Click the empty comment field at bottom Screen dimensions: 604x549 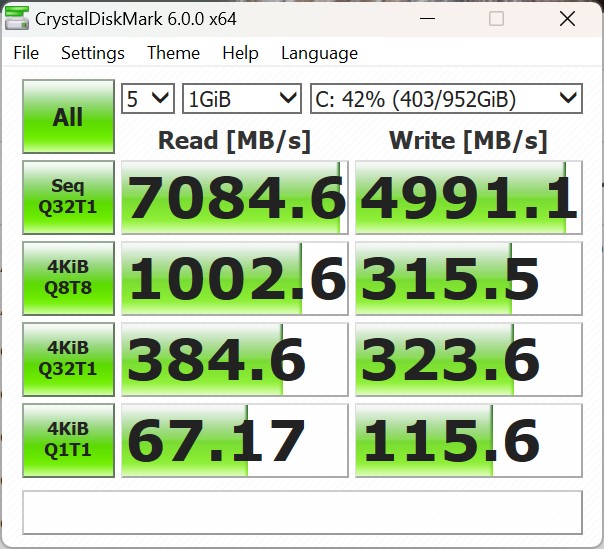[x=302, y=512]
